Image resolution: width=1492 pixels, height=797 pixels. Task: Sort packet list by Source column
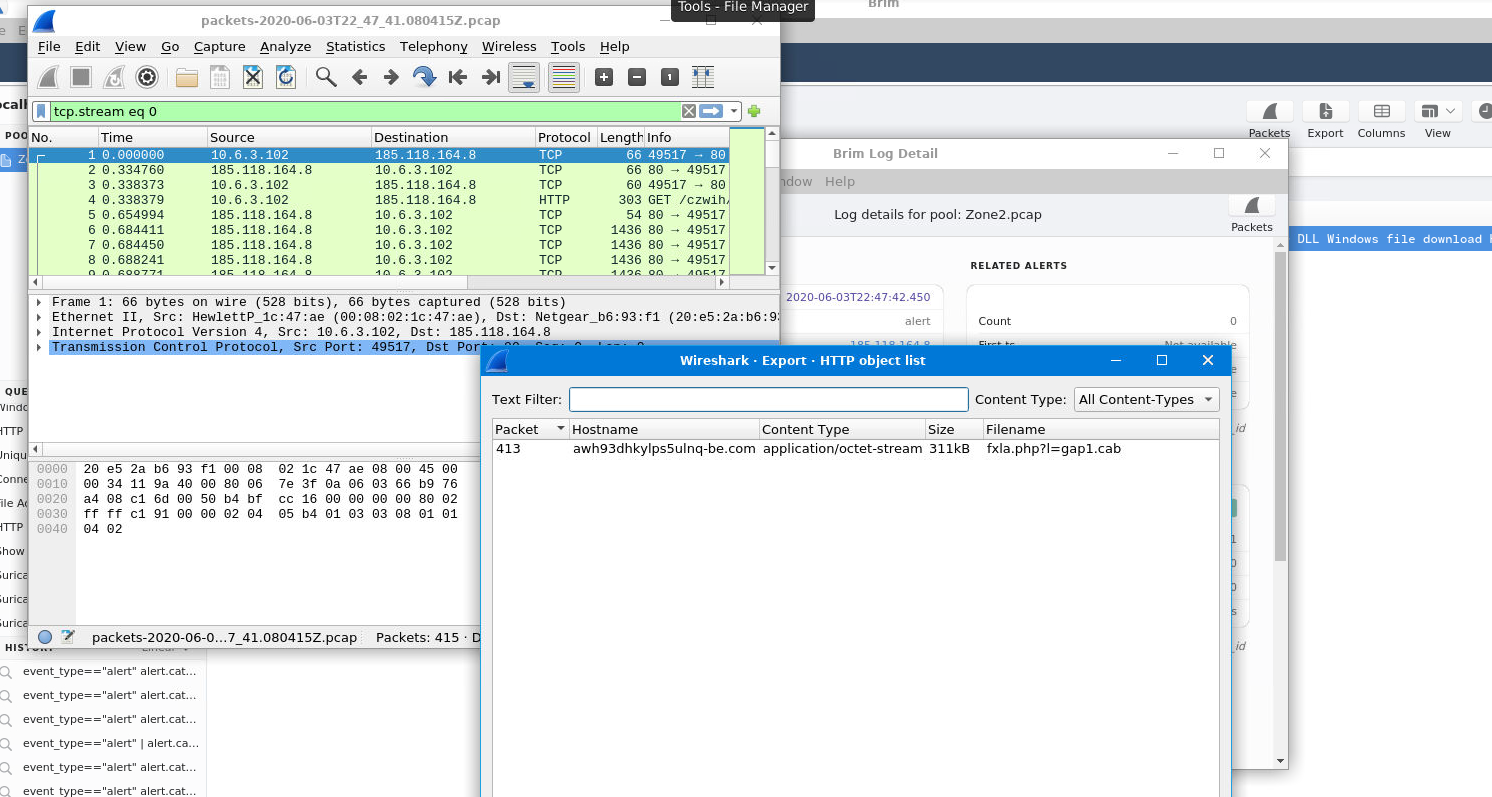(x=289, y=137)
